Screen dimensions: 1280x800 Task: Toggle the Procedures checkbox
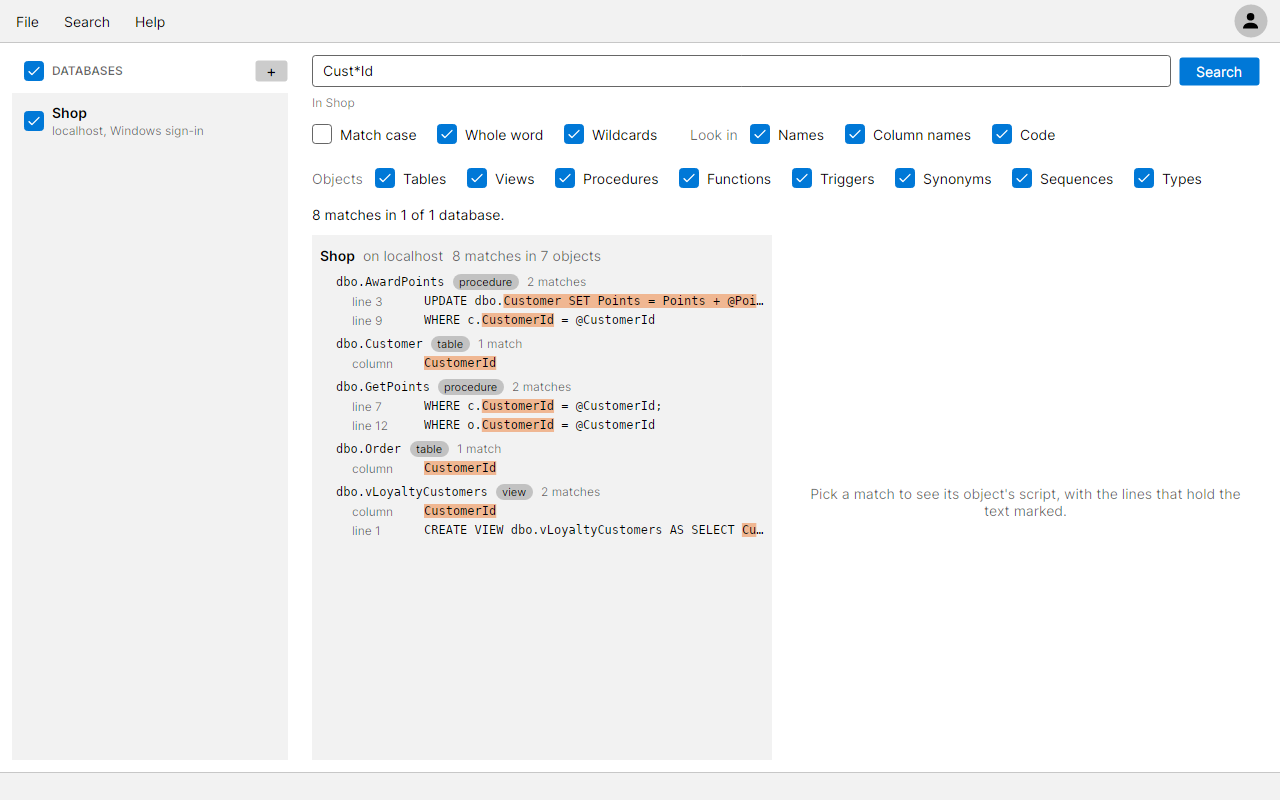pyautogui.click(x=565, y=178)
